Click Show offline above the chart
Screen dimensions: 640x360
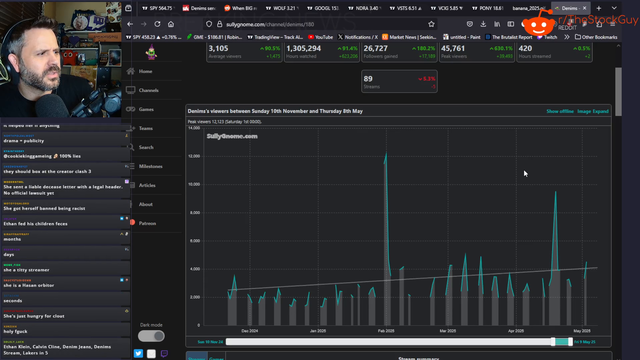coord(560,111)
